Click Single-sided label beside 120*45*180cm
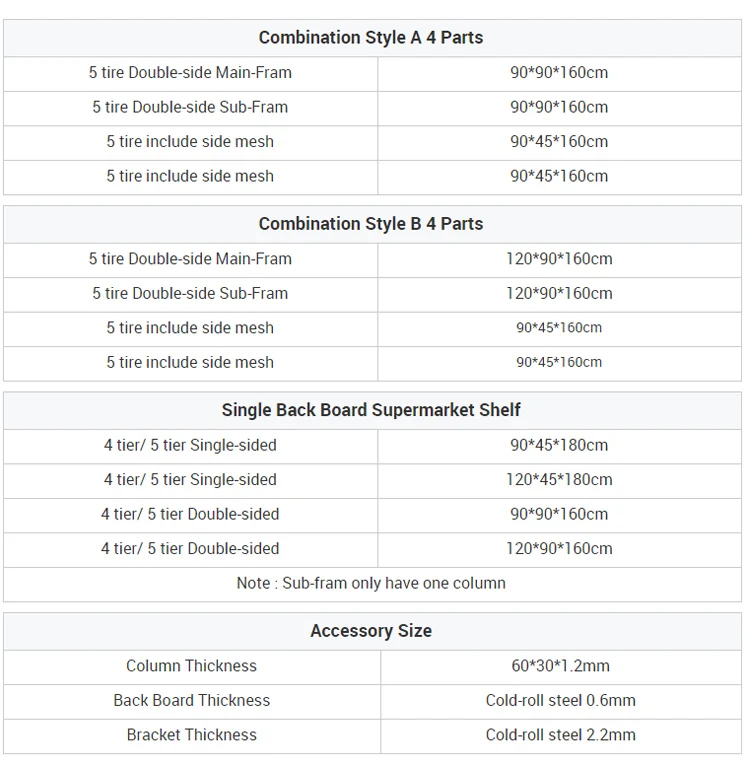The width and height of the screenshot is (750, 780). coord(190,480)
